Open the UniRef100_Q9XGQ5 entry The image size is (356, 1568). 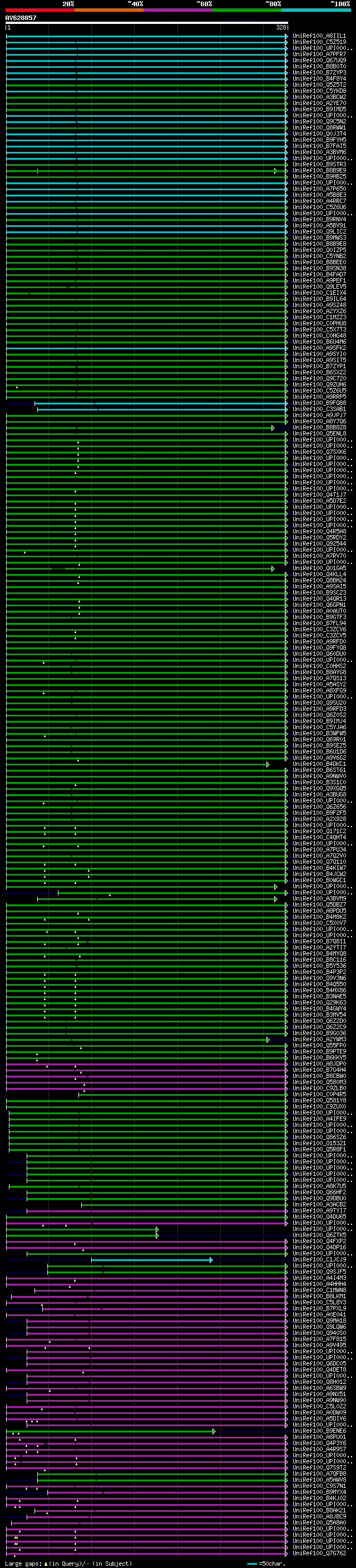[319, 788]
